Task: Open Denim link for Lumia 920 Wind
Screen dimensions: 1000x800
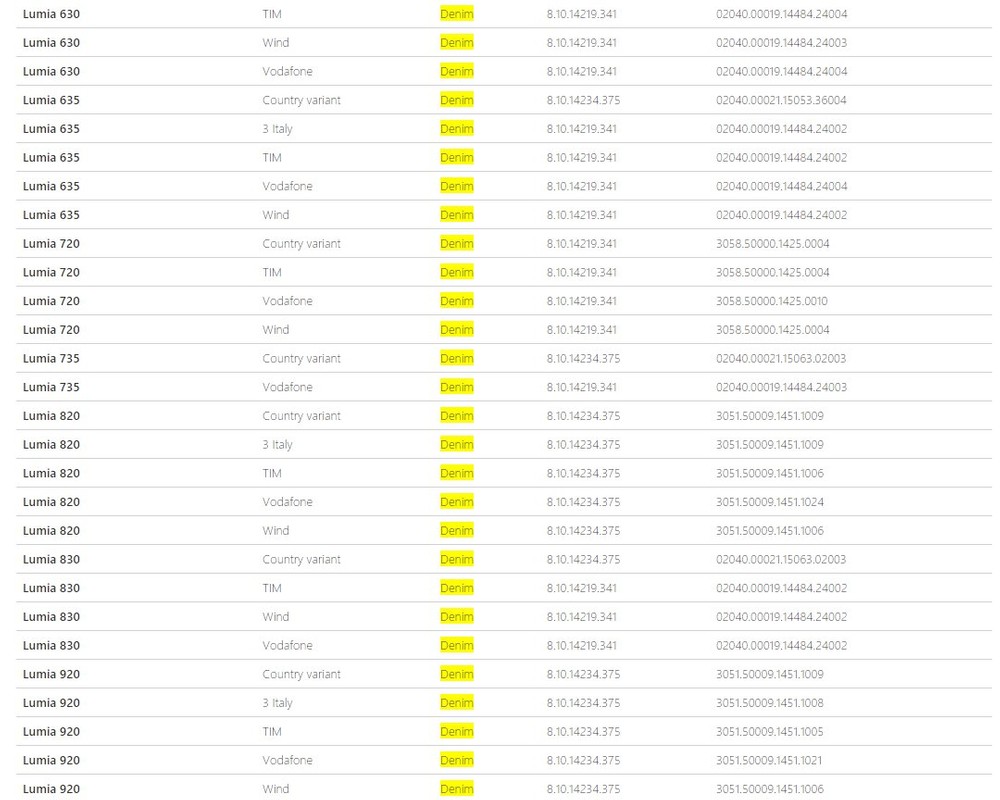Action: point(457,789)
